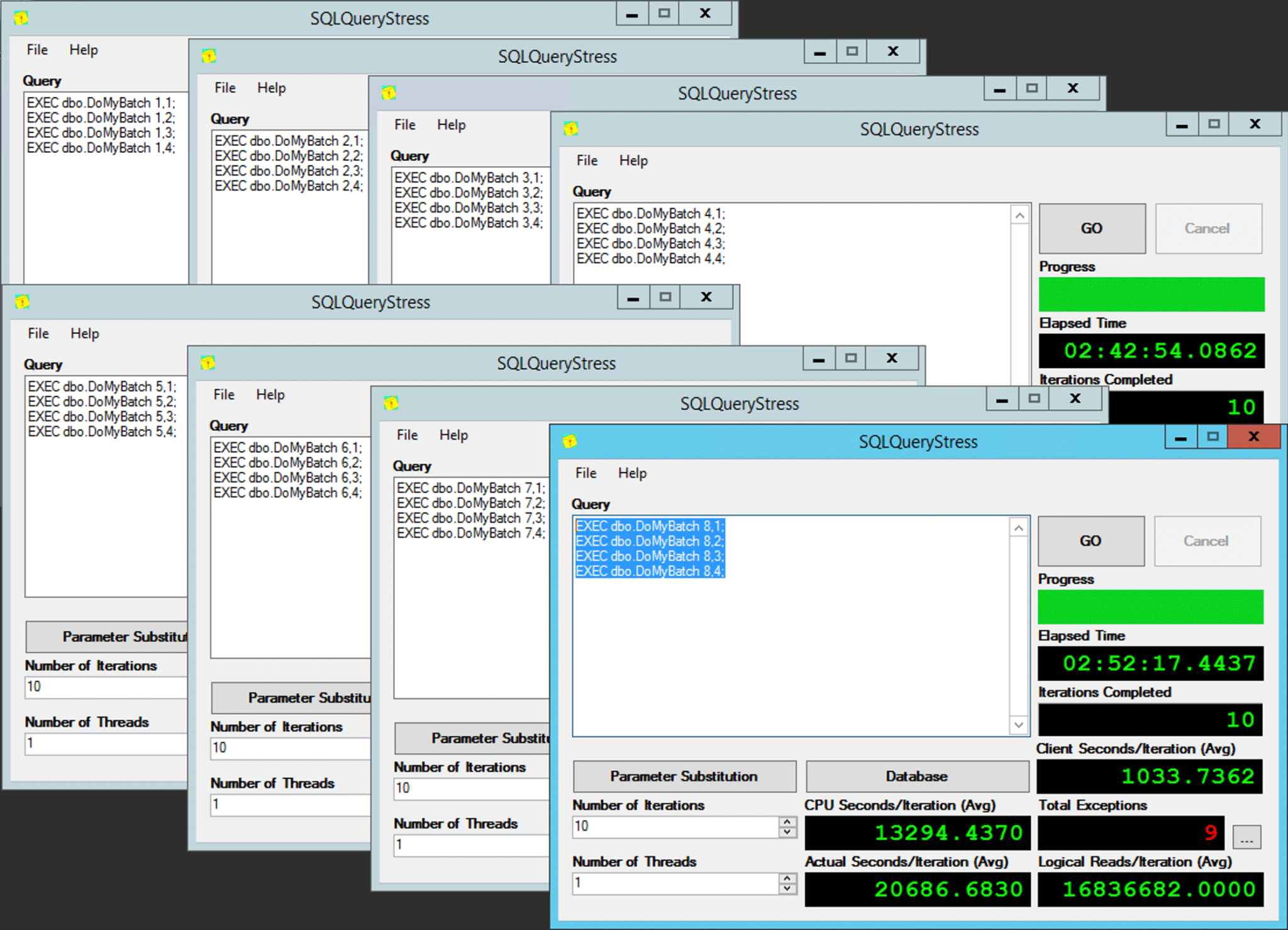This screenshot has height=930, width=1288.
Task: Open the Parameter Substitution dialog
Action: (684, 776)
